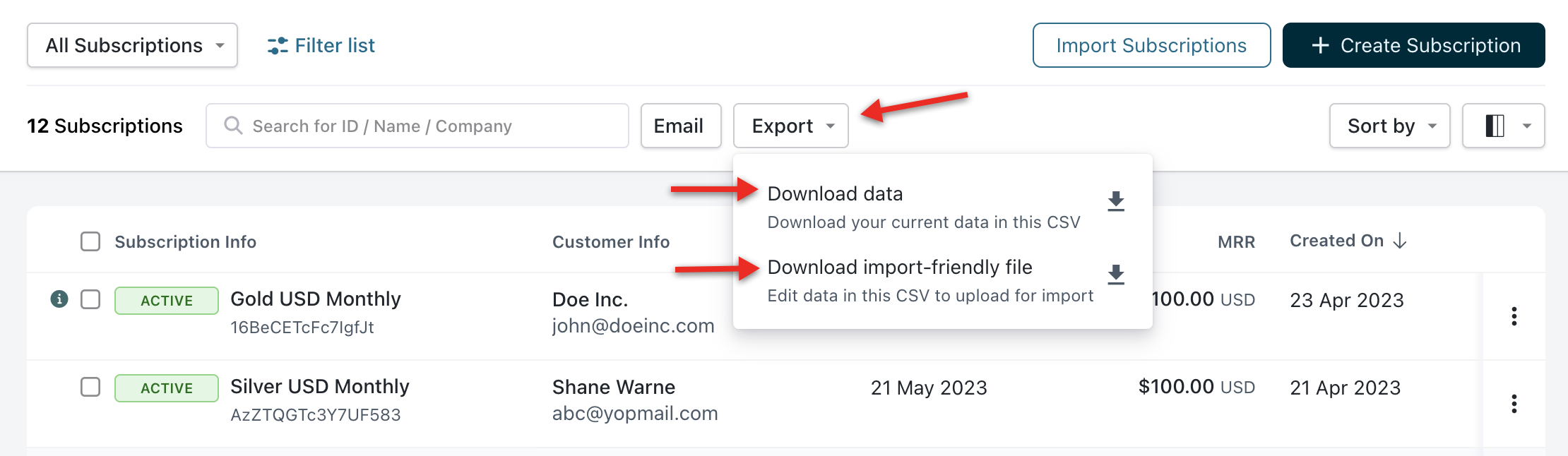Expand the Sort by dropdown
The height and width of the screenshot is (456, 1568).
coord(1389,126)
